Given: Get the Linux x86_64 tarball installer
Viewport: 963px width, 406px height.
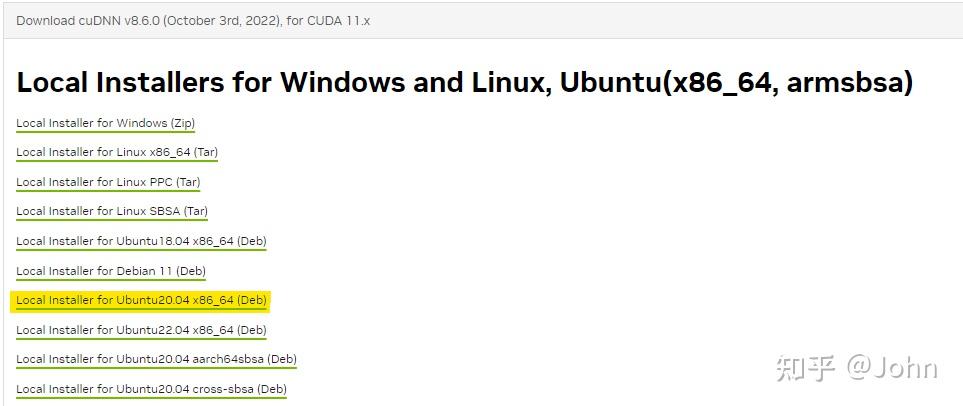Looking at the screenshot, I should [117, 152].
